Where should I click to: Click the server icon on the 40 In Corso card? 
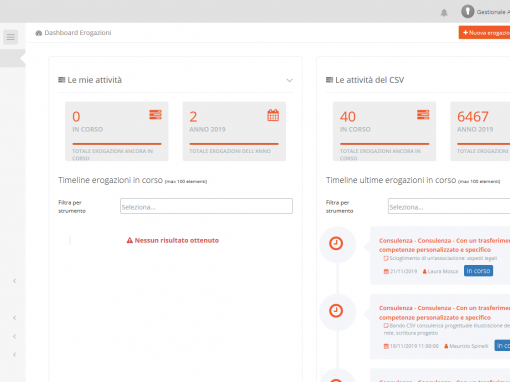pyautogui.click(x=423, y=115)
